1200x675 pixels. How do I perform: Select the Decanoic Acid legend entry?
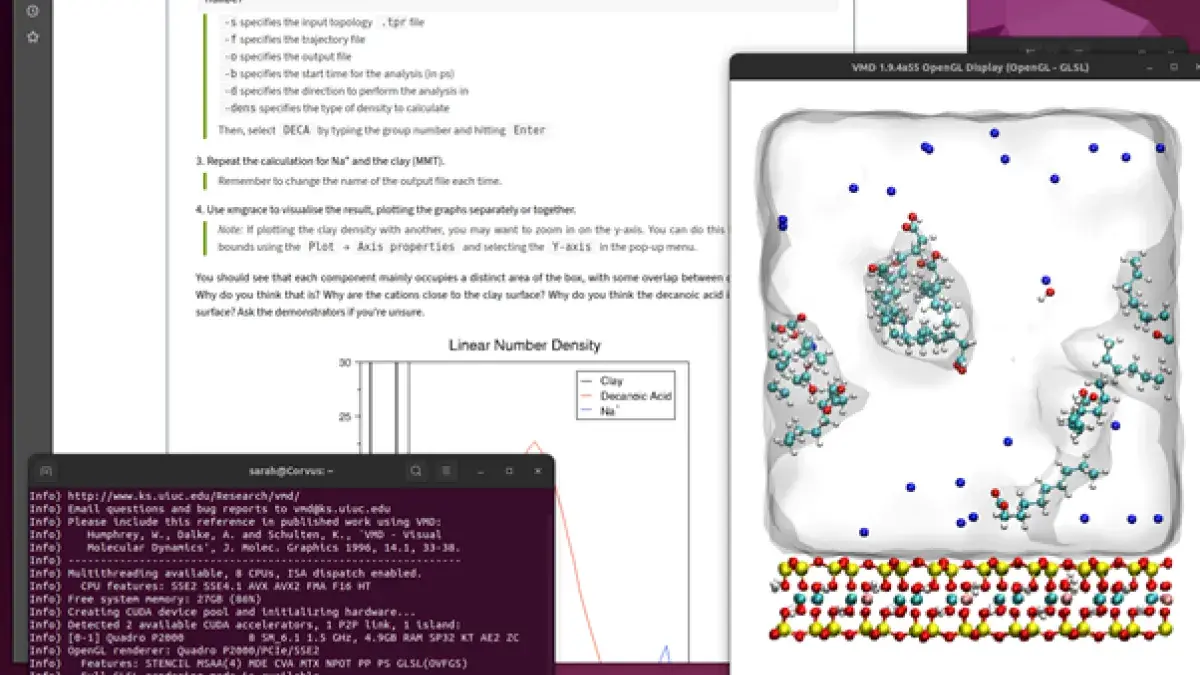click(634, 395)
